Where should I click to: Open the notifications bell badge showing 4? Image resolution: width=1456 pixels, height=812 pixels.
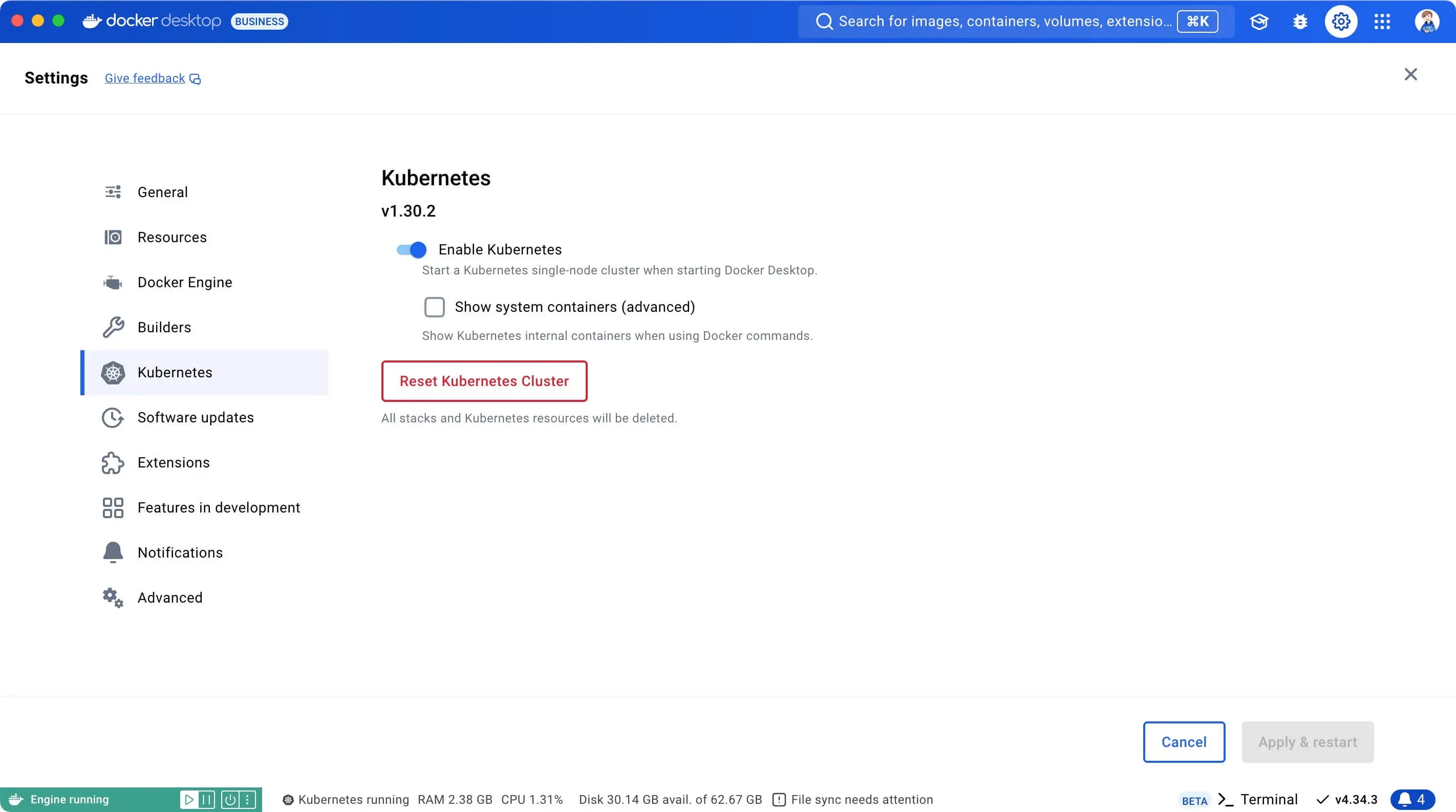[1412, 799]
